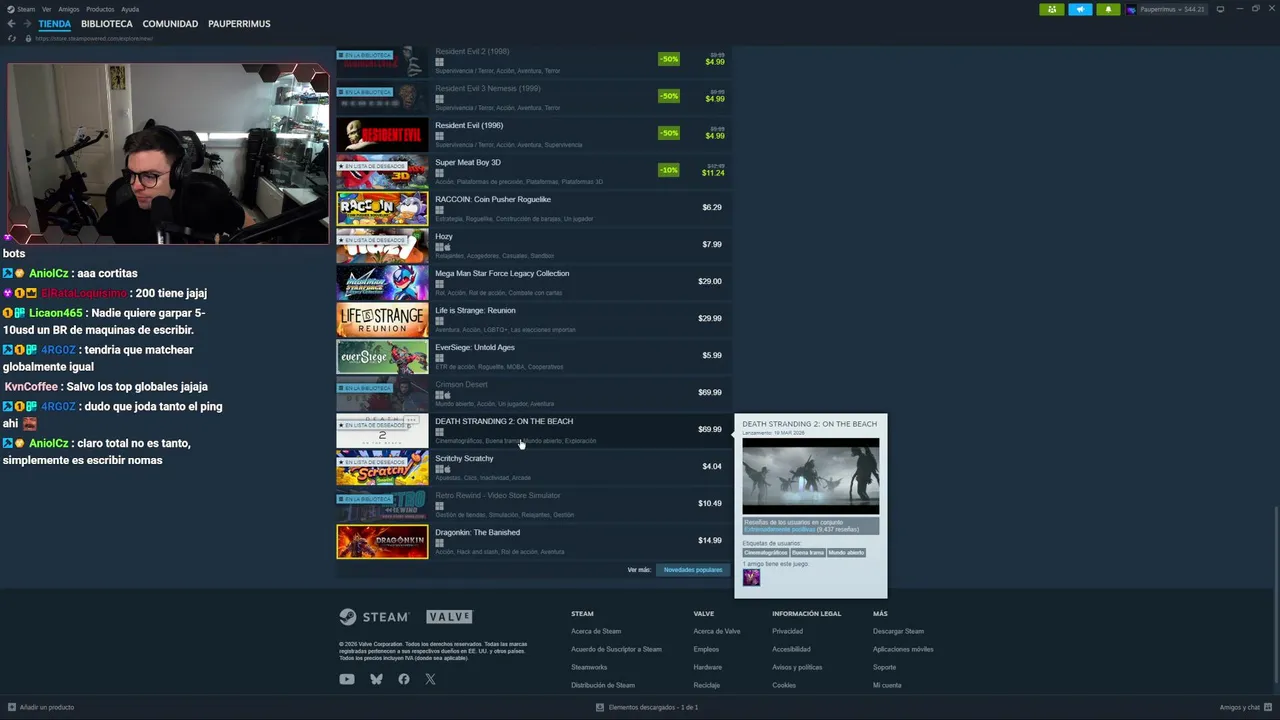Screen dimensions: 1280x720
Task: Open the Amigos menu
Action: click(69, 9)
